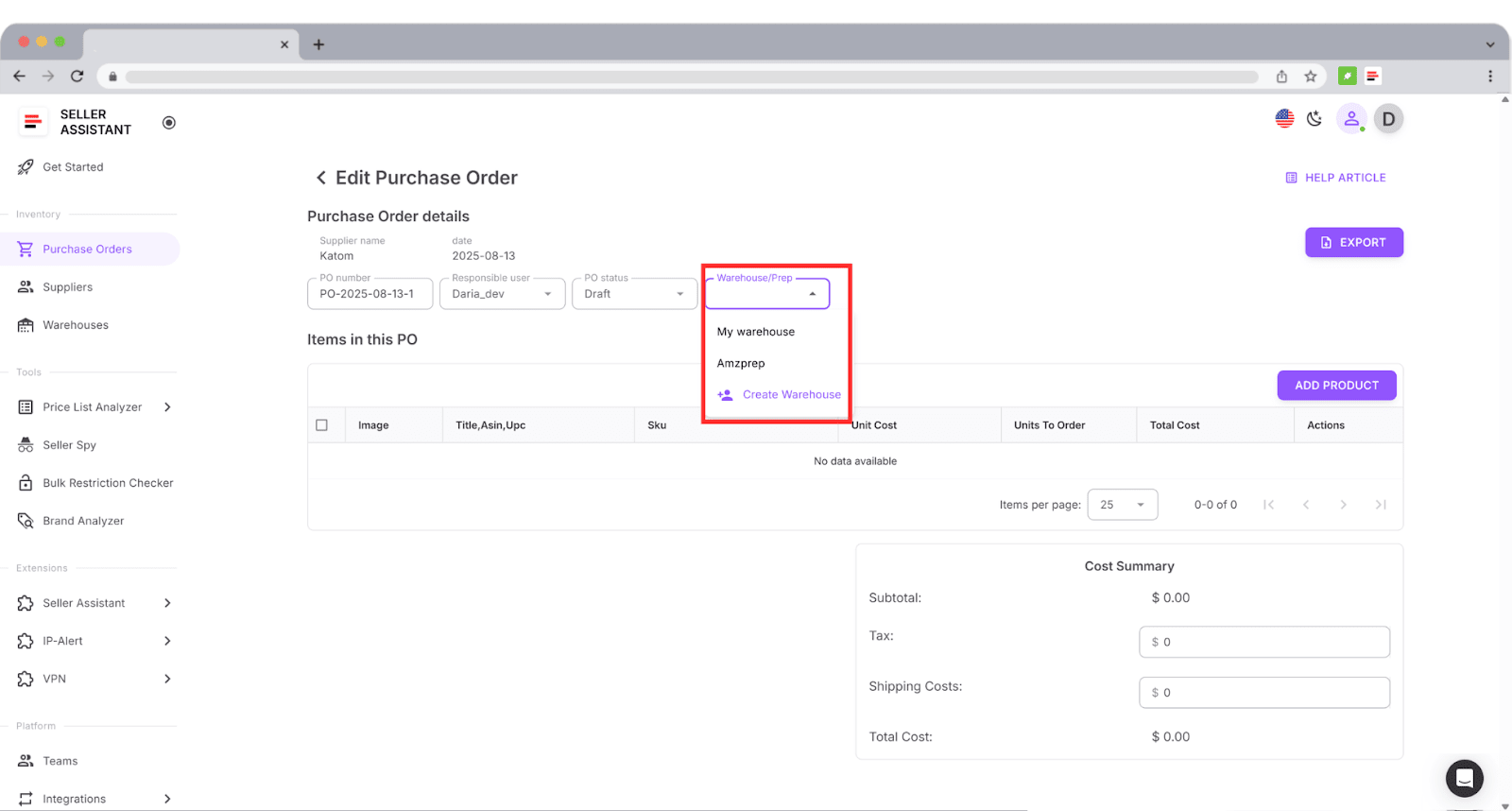Click the Integrations arrows icon
This screenshot has width=1512, height=811.
point(26,799)
